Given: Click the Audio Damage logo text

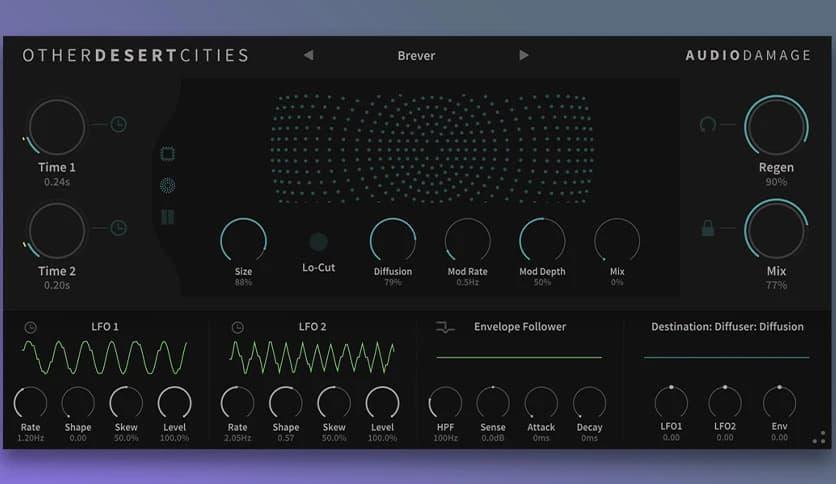Looking at the screenshot, I should [x=748, y=55].
